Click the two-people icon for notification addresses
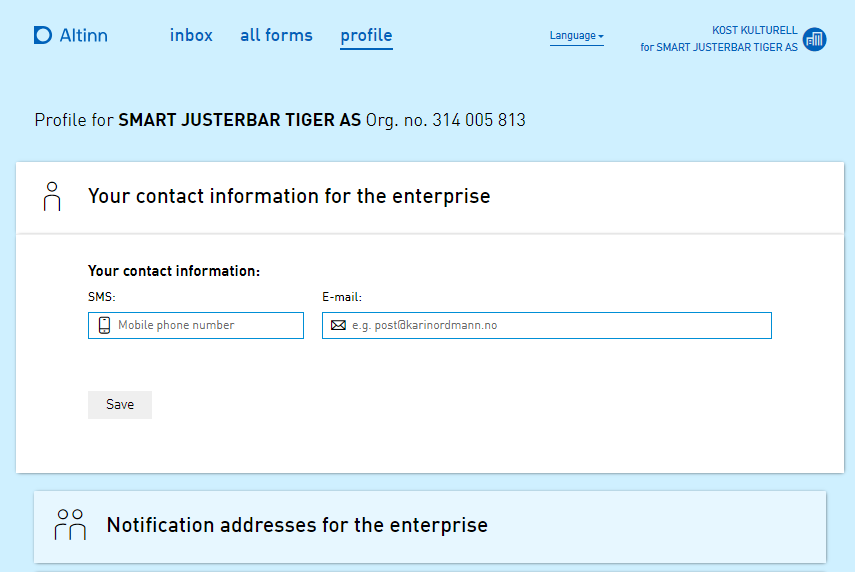The height and width of the screenshot is (572, 855). tap(70, 525)
